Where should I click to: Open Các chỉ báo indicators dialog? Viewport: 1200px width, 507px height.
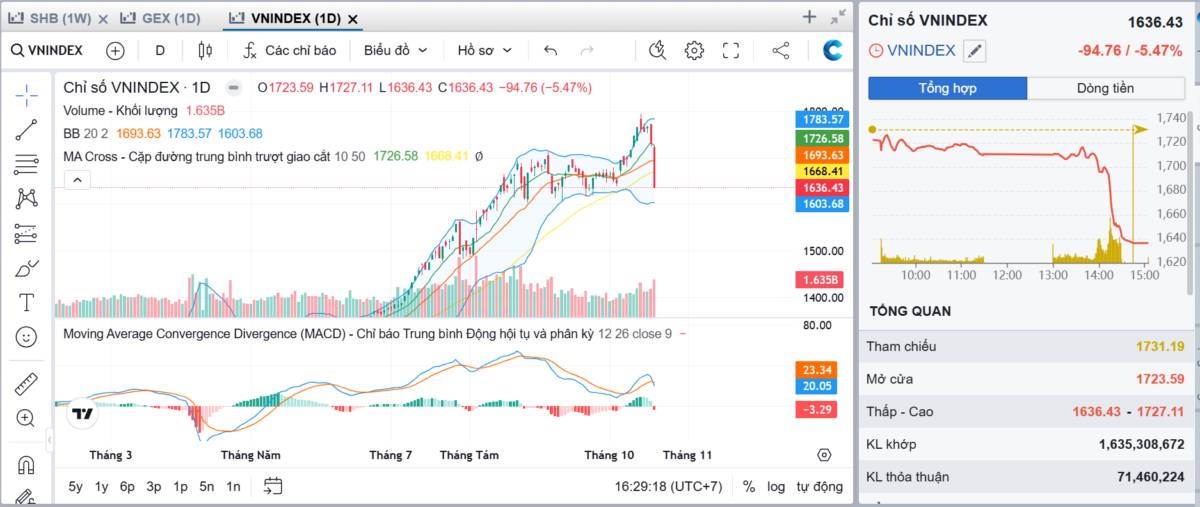(x=290, y=50)
